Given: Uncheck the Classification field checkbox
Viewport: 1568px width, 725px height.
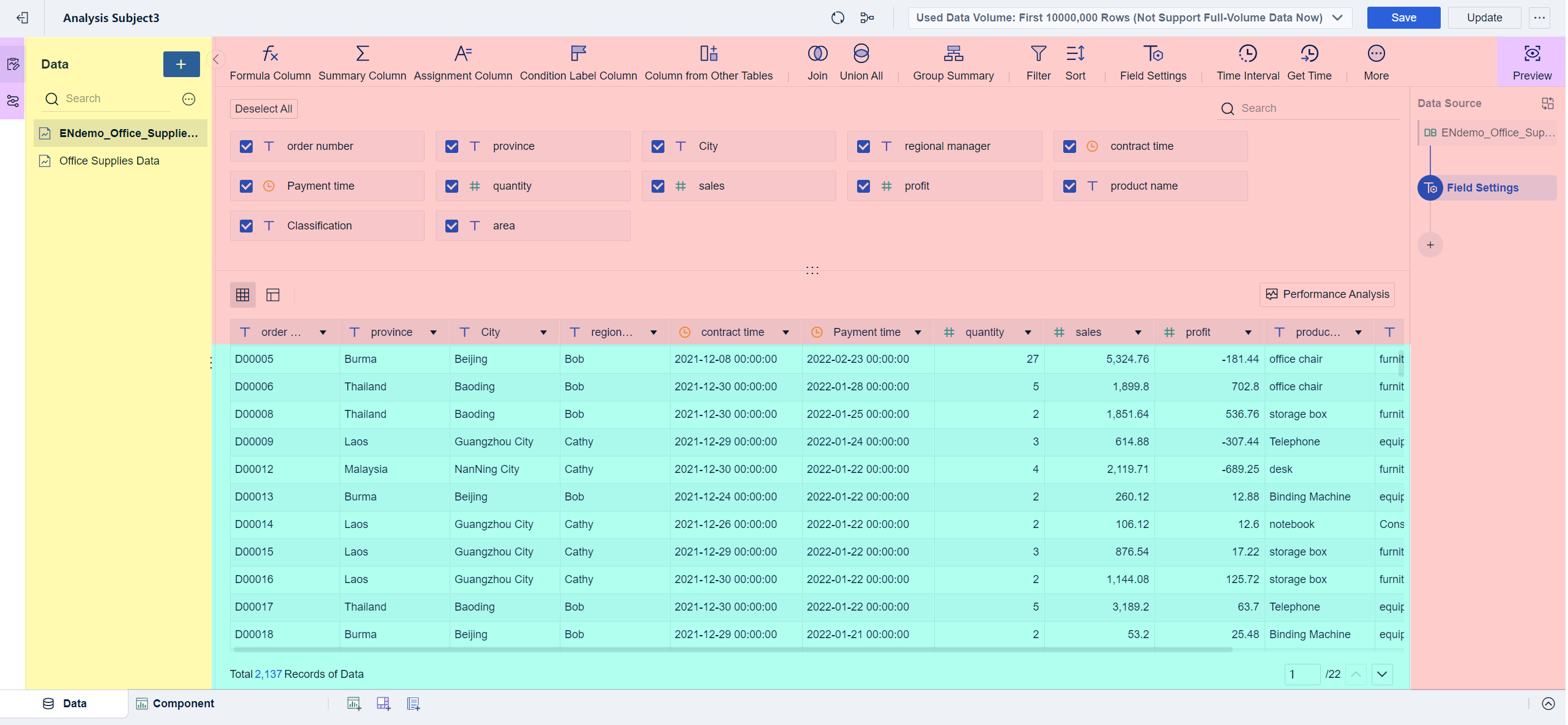Looking at the screenshot, I should [246, 225].
